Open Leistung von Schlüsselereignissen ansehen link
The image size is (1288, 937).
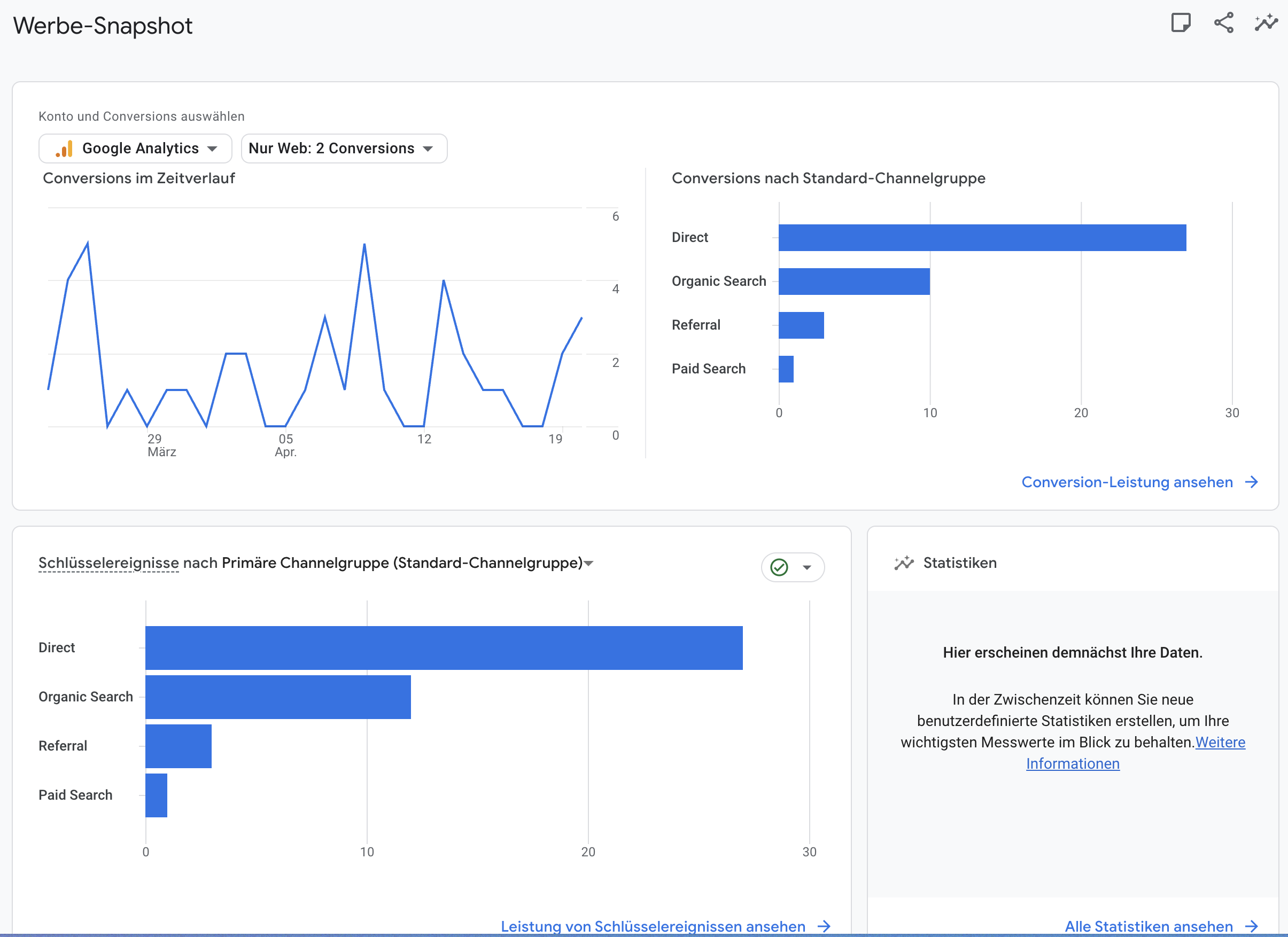tap(653, 926)
